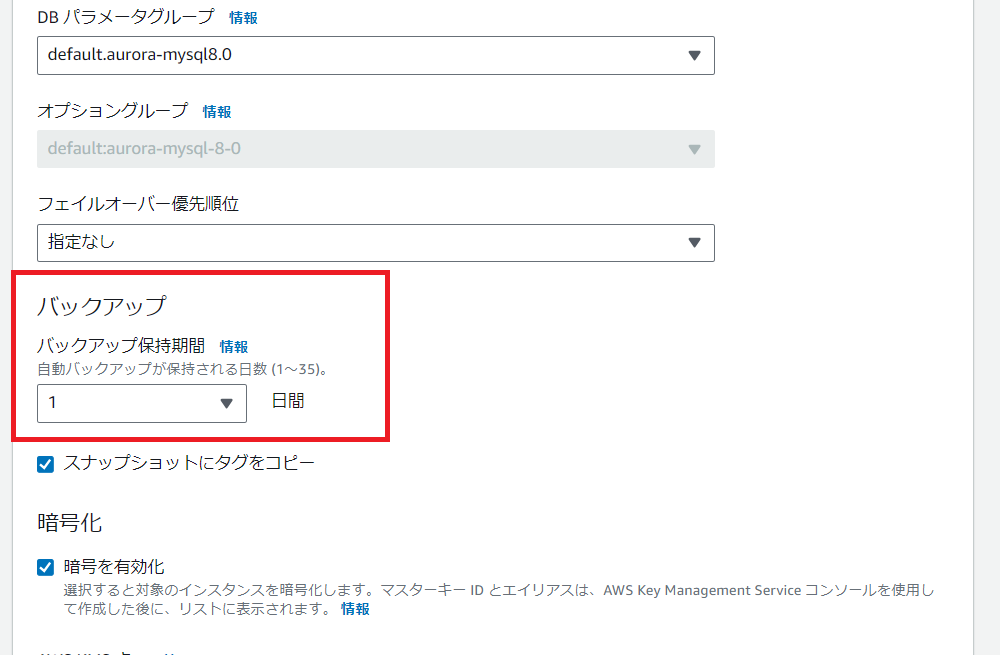Viewport: 1000px width, 655px height.
Task: Toggle the 暗号を有効化 checkbox
Action: point(45,567)
